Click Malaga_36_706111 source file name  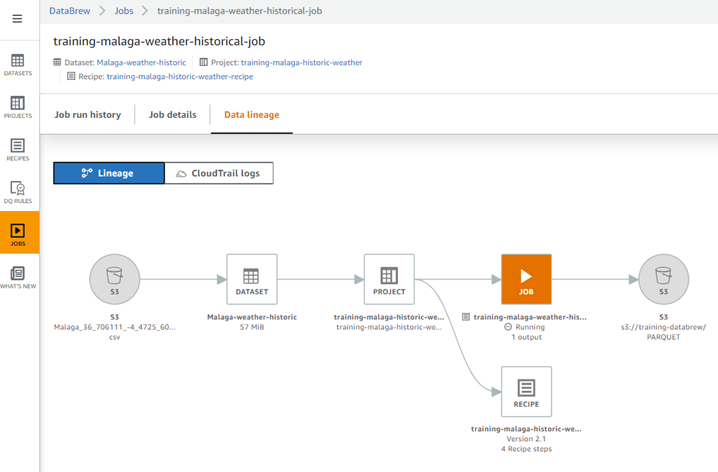click(114, 327)
